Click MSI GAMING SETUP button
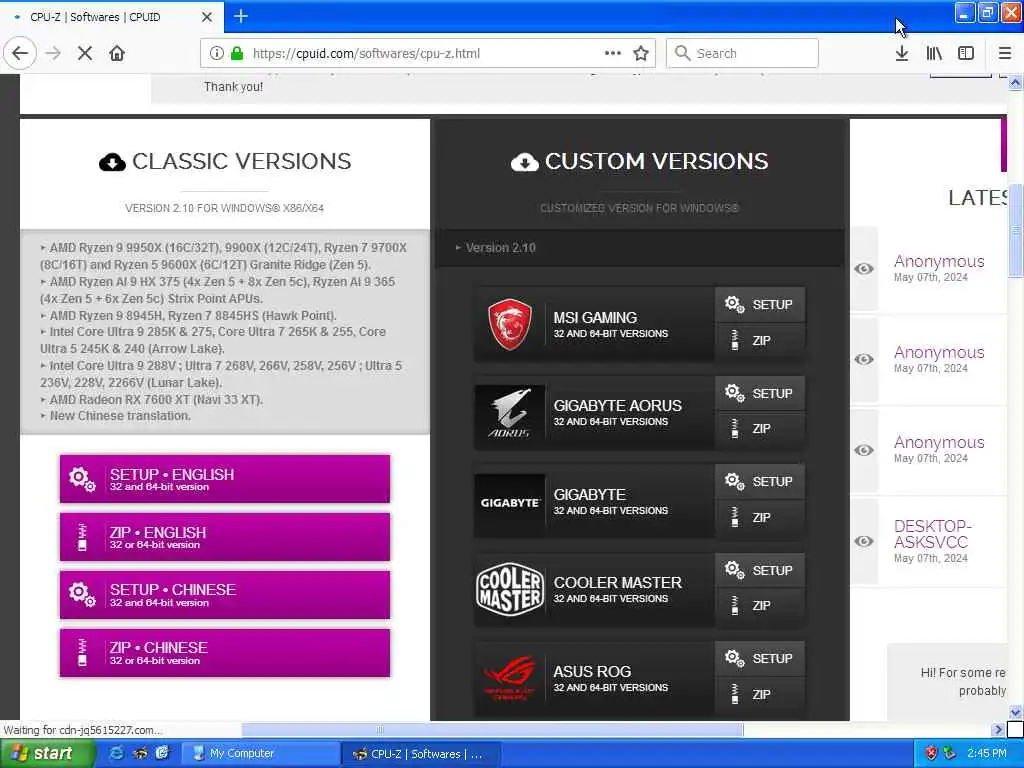The image size is (1024, 768). pos(760,304)
